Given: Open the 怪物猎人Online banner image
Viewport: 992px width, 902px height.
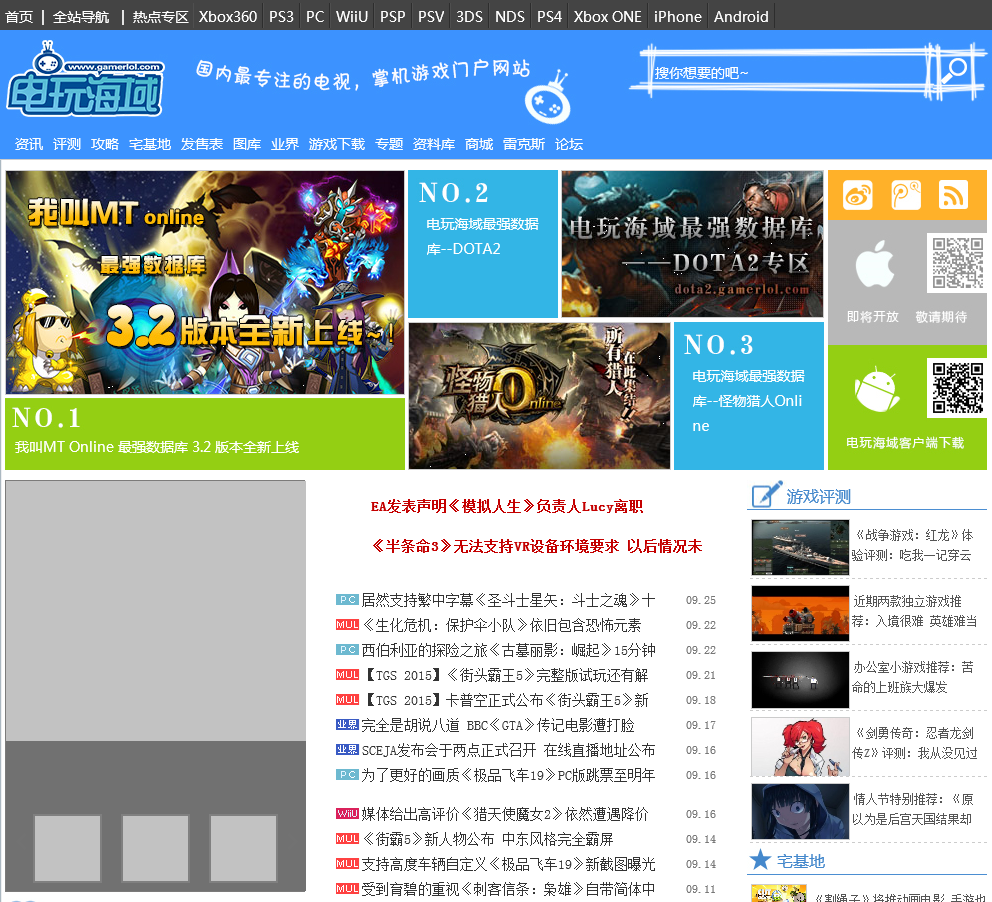Looking at the screenshot, I should 539,396.
